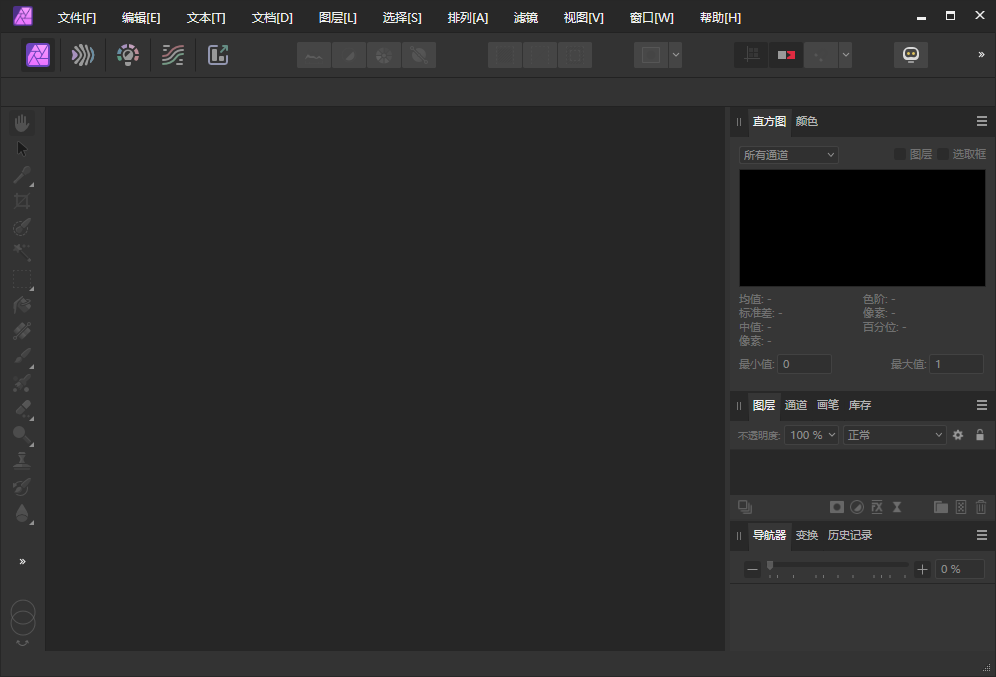The width and height of the screenshot is (996, 677).
Task: Select the Move tool in the toolbar
Action: click(22, 148)
